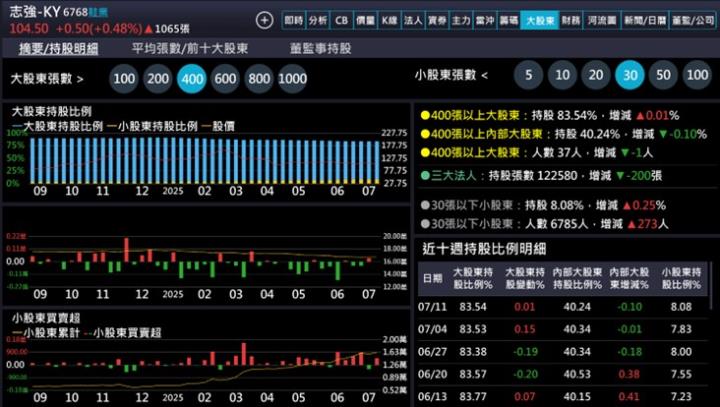Screen dimensions: 720x407
Task: Click the 近十週持股比例明細 heading
Action: point(484,249)
